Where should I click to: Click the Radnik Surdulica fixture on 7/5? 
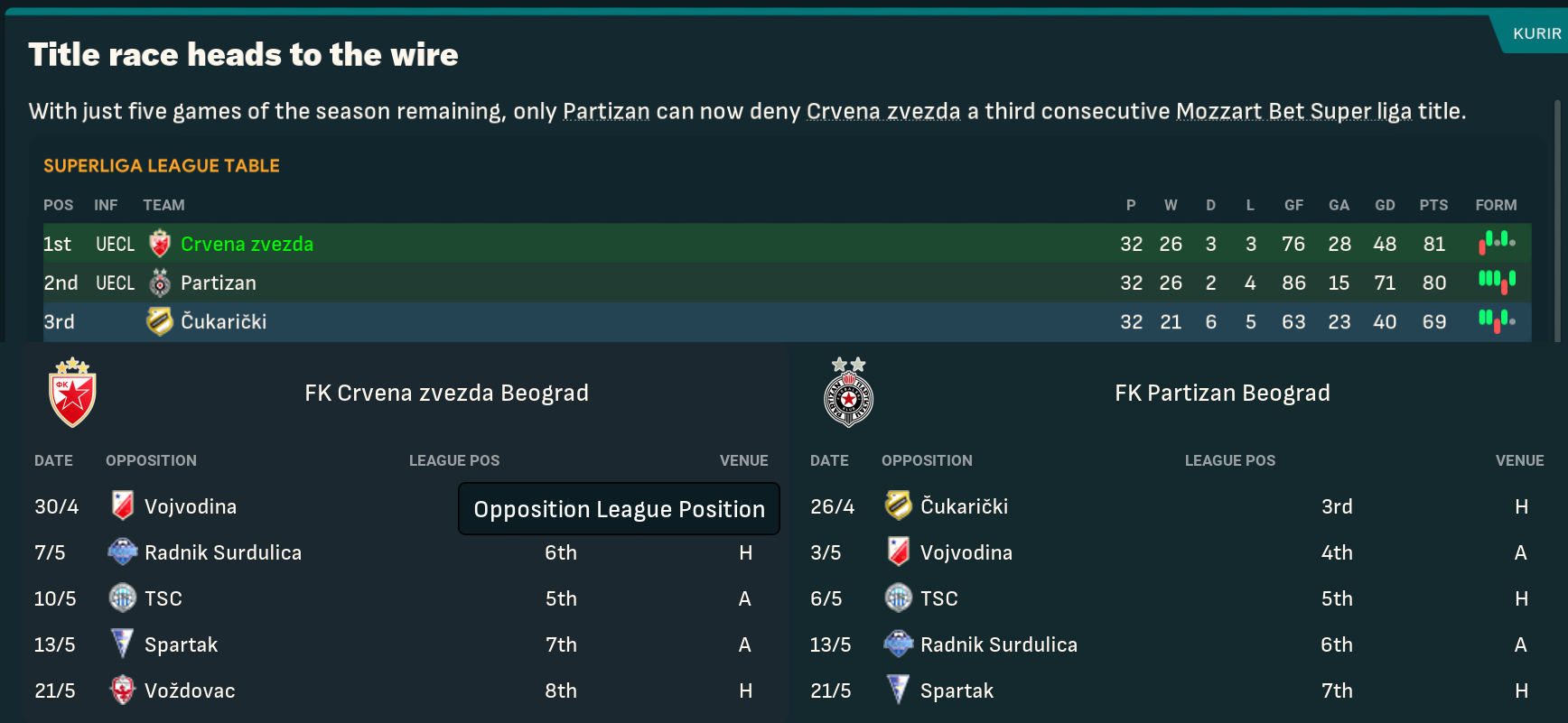(223, 552)
